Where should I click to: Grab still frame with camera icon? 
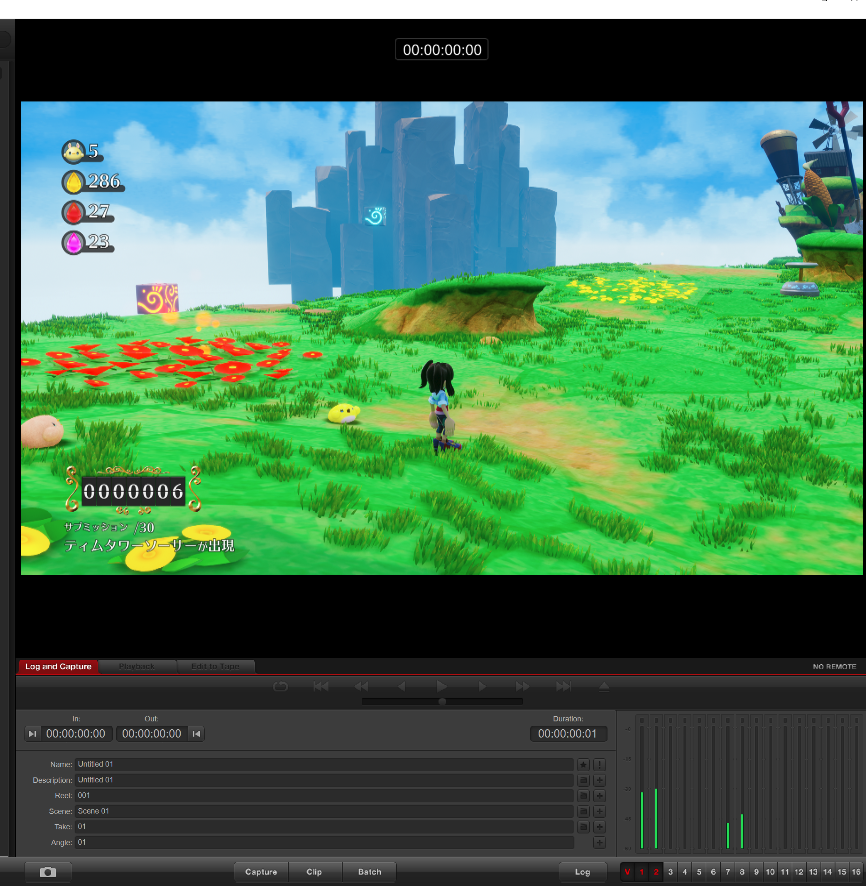48,872
